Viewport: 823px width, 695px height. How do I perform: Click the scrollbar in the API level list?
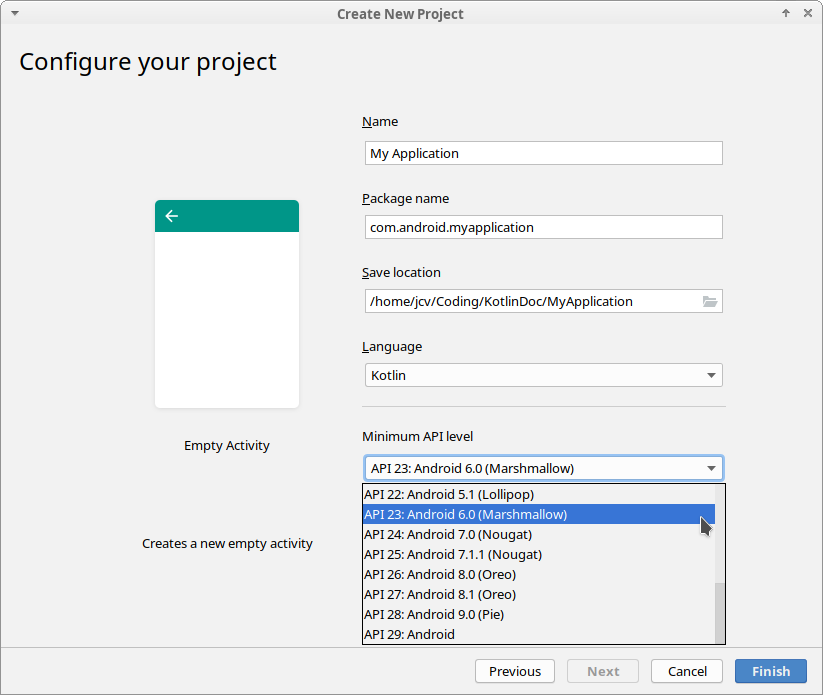pyautogui.click(x=718, y=610)
